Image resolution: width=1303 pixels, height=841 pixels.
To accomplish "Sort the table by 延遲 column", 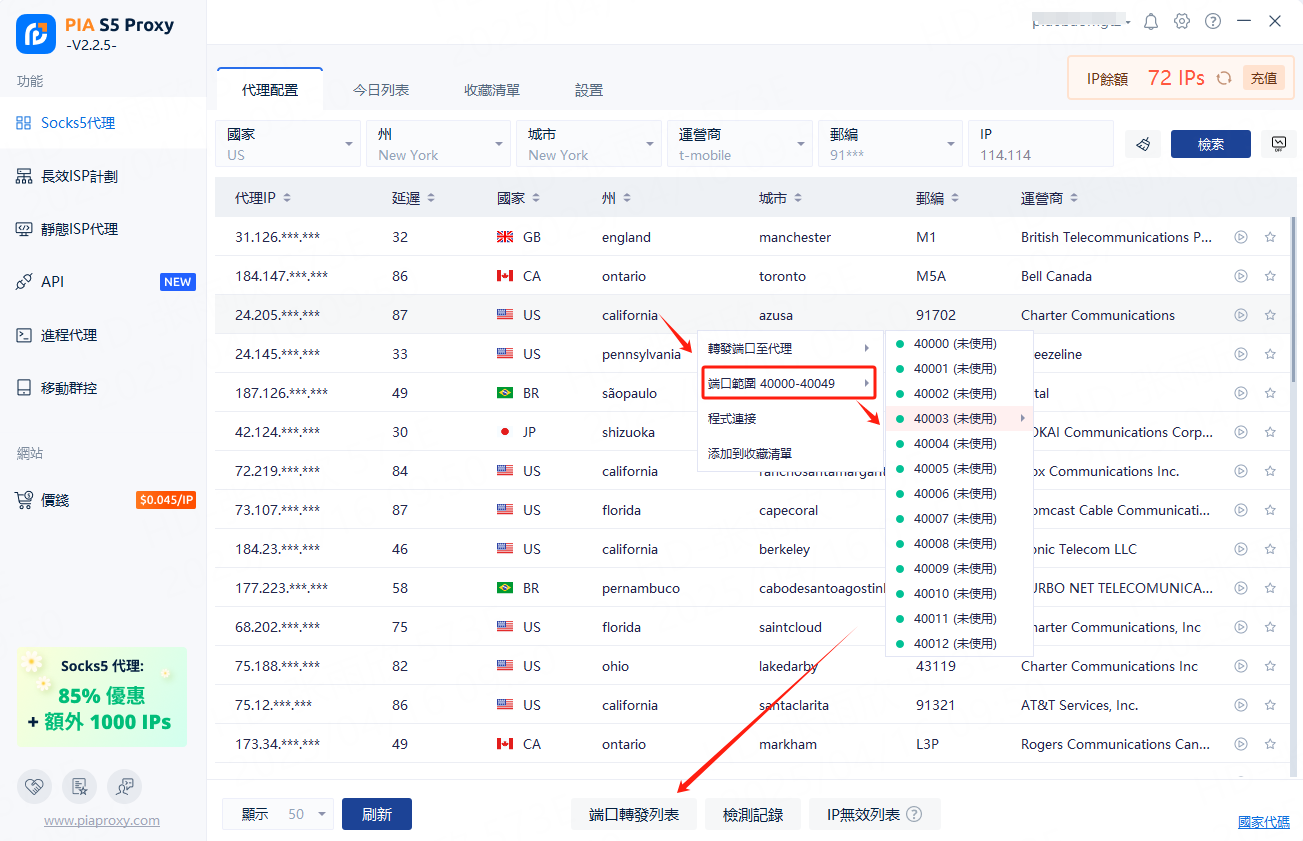I will 413,198.
